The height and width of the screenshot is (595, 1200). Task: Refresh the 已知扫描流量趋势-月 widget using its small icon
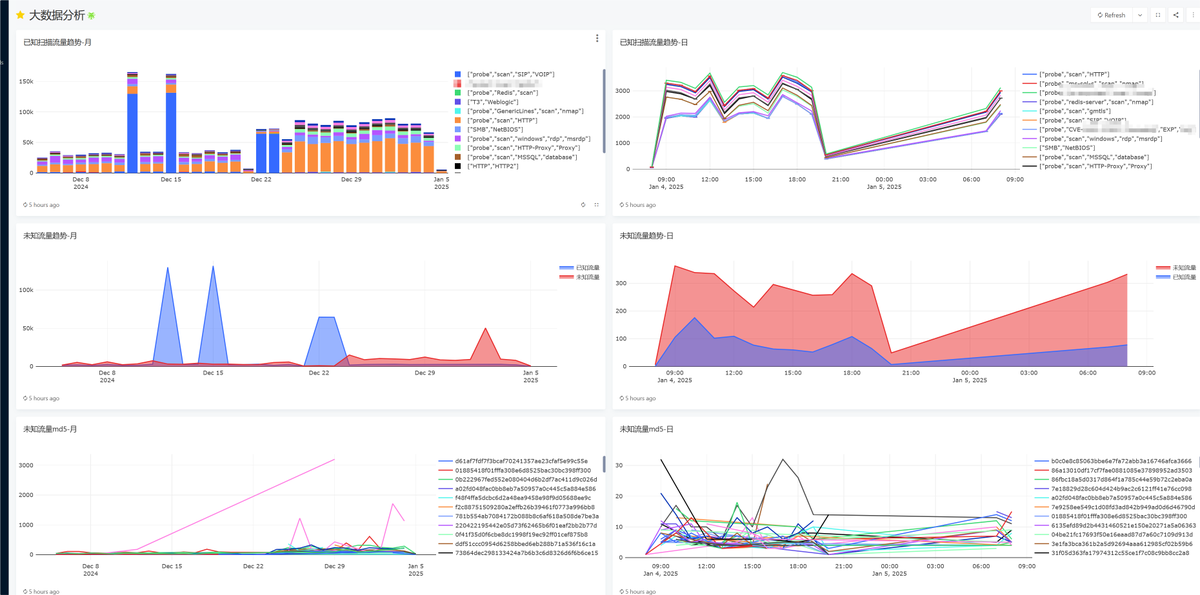click(x=583, y=204)
